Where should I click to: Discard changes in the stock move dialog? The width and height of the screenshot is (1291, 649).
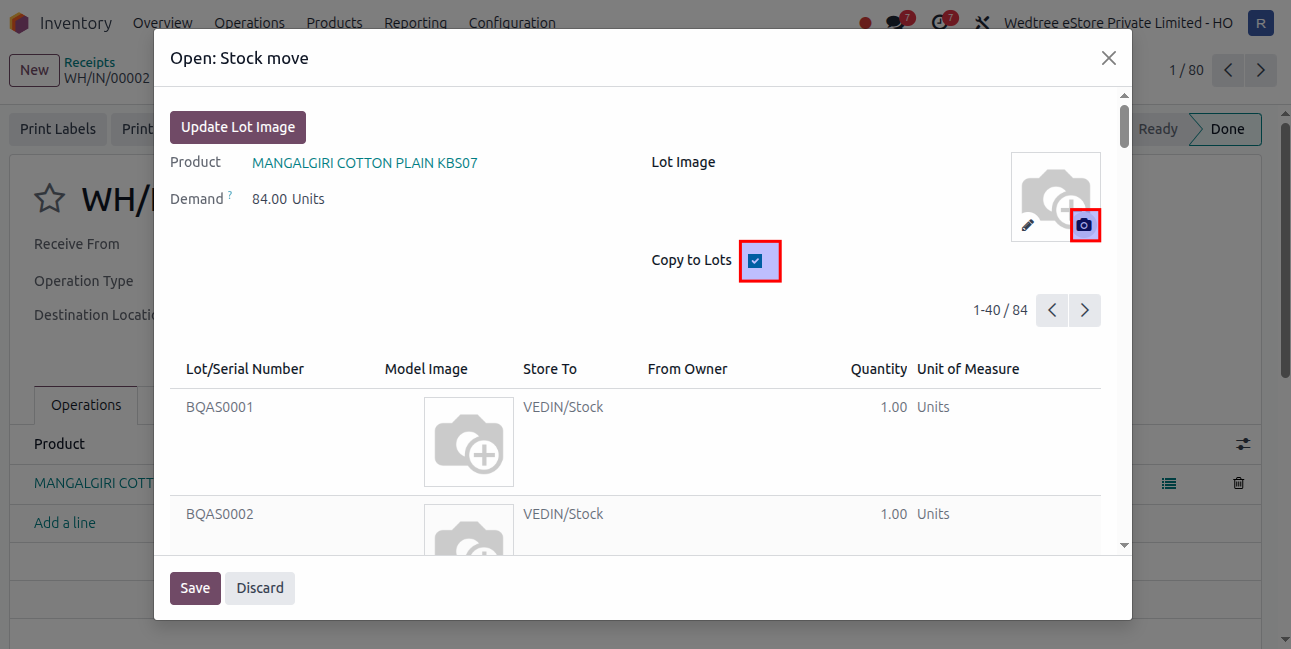[x=260, y=588]
